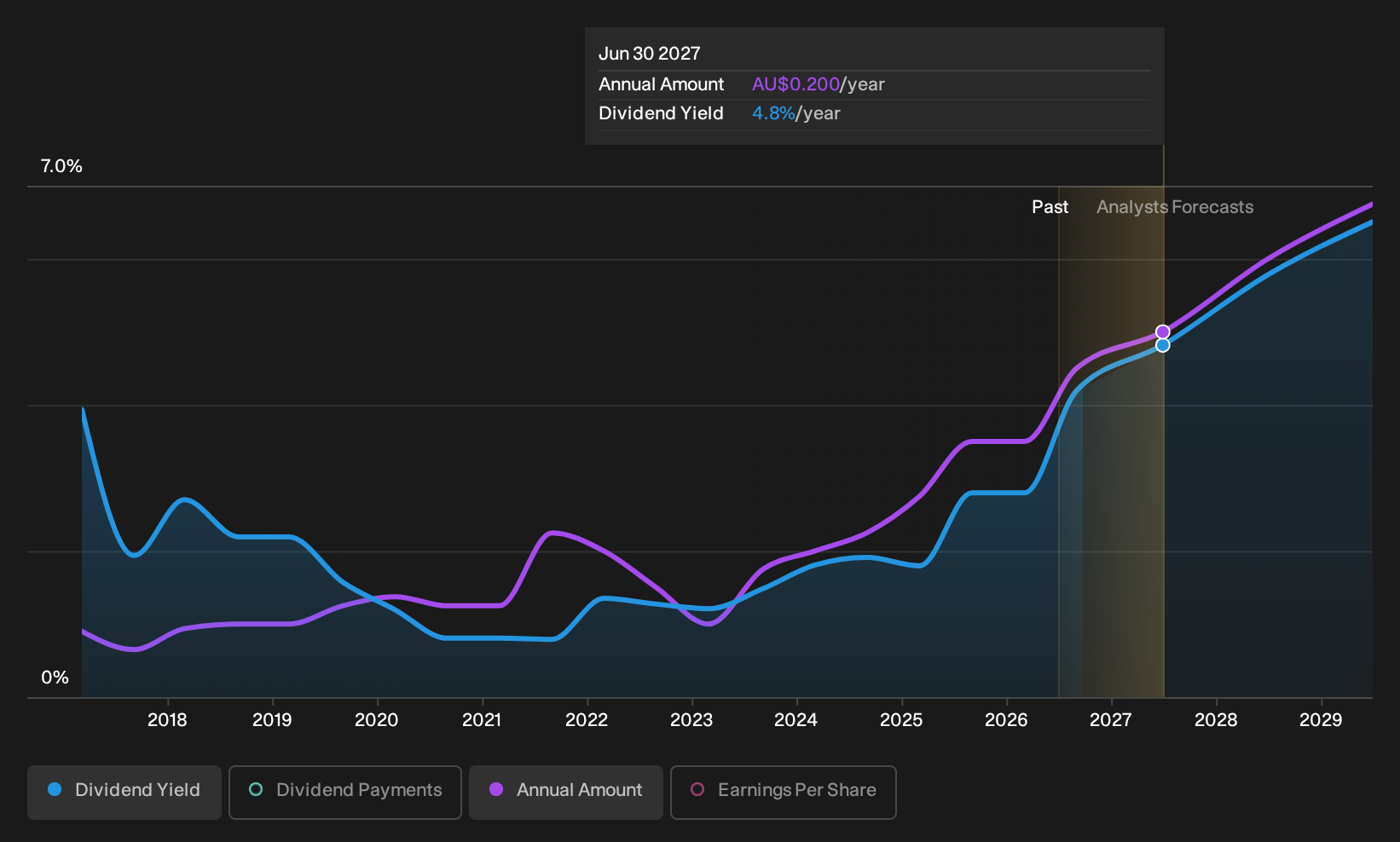The image size is (1400, 842).
Task: Click the 7.0% y-axis label
Action: coord(61,166)
